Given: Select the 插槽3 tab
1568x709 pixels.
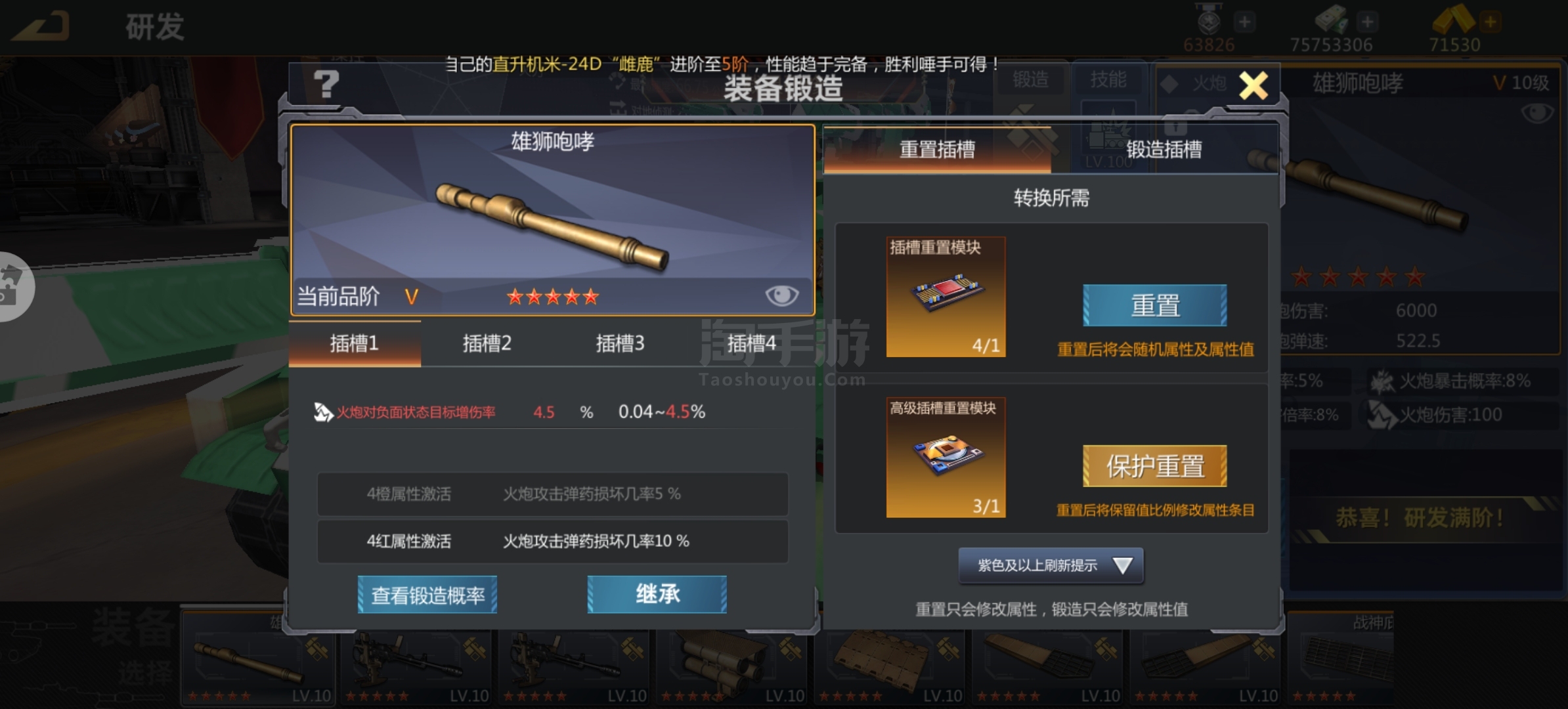Looking at the screenshot, I should 620,343.
